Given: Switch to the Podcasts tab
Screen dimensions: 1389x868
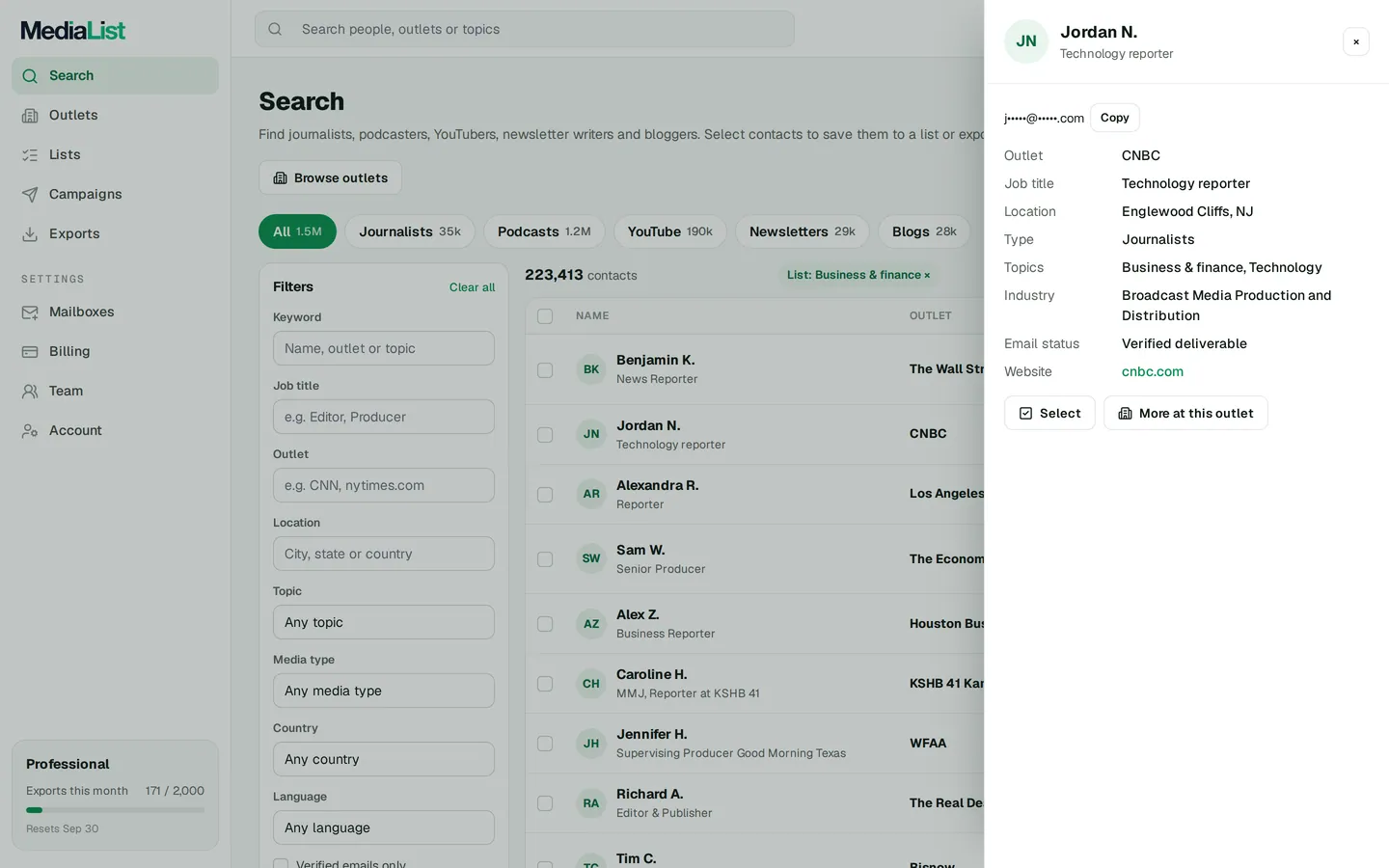Looking at the screenshot, I should point(544,231).
